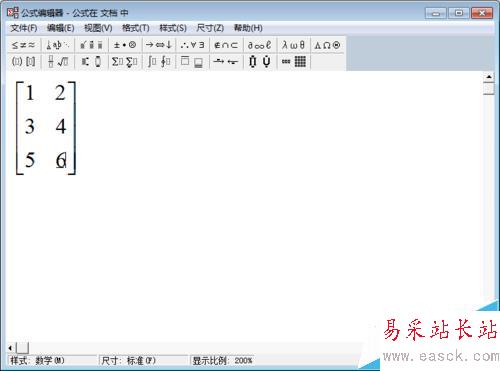This screenshot has height=371, width=500.
Task: Open the subscript and superscript templates palette
Action: tap(92, 62)
